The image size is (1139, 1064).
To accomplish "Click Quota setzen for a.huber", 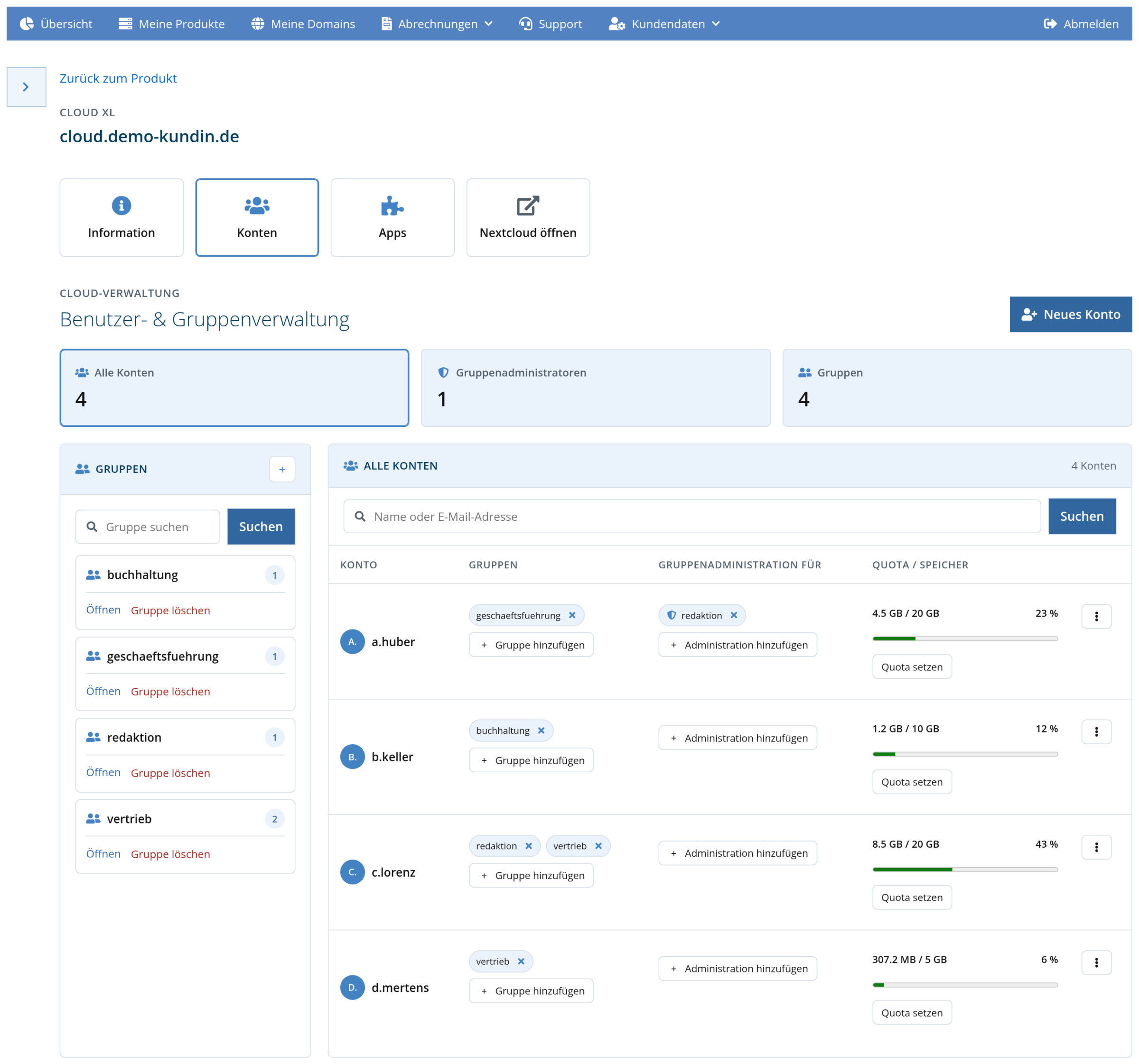I will (x=912, y=666).
